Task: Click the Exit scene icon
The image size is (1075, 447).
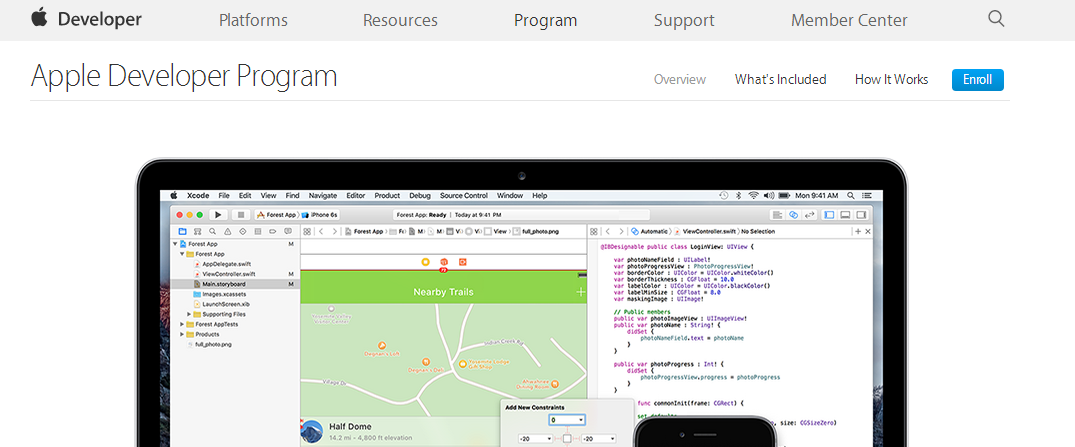Action: (x=462, y=262)
